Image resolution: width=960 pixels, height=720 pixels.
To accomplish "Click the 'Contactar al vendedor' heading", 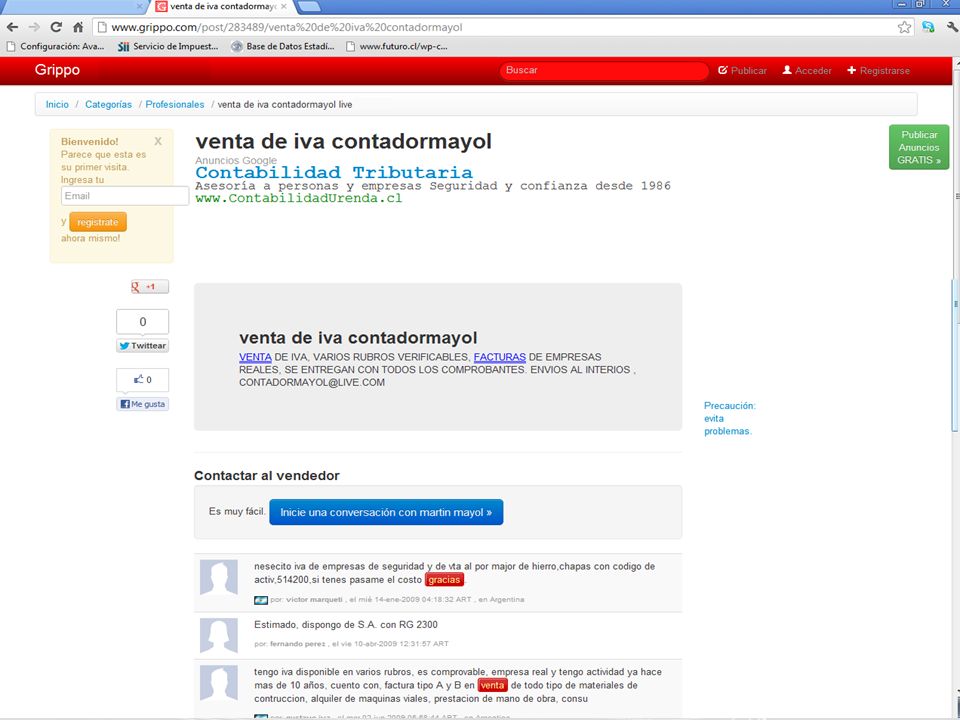I will pos(267,476).
